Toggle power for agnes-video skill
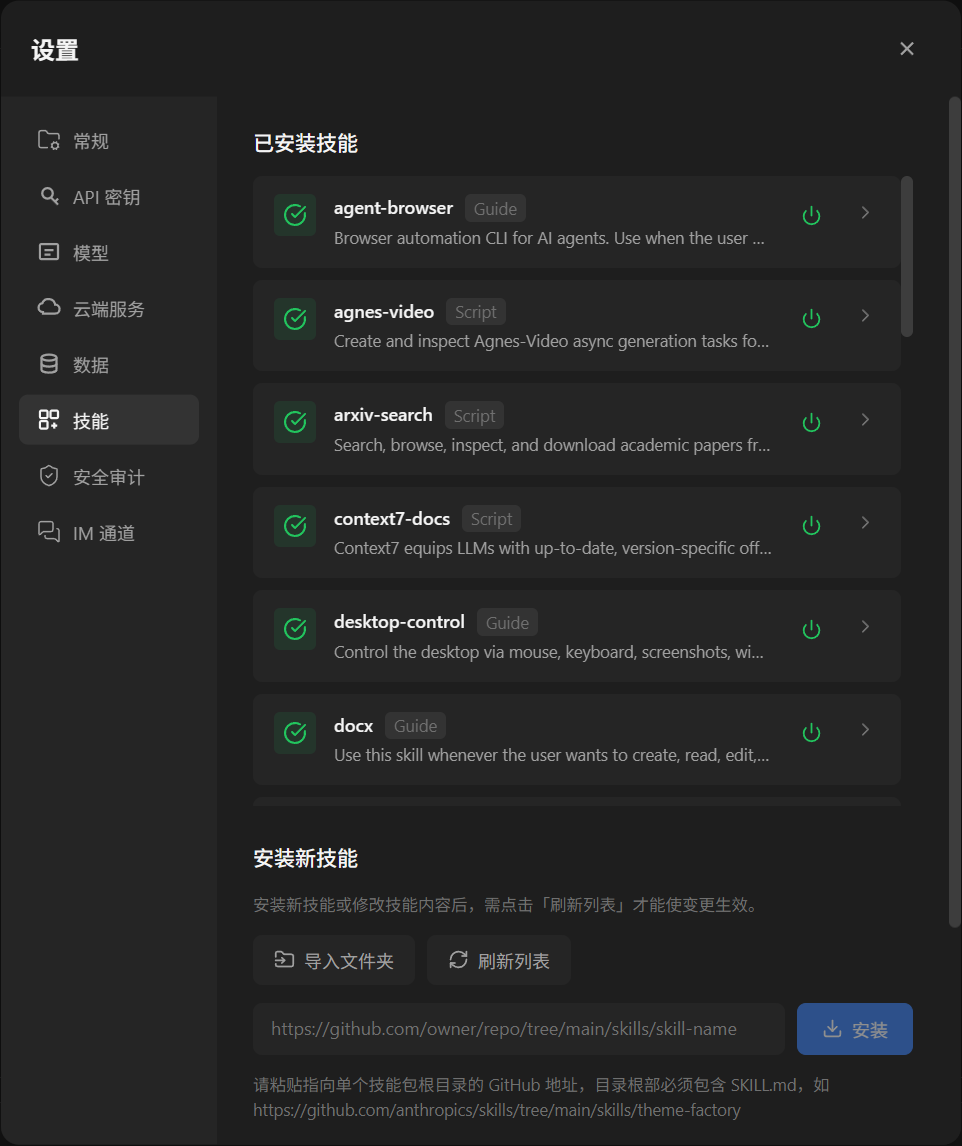 click(x=811, y=319)
